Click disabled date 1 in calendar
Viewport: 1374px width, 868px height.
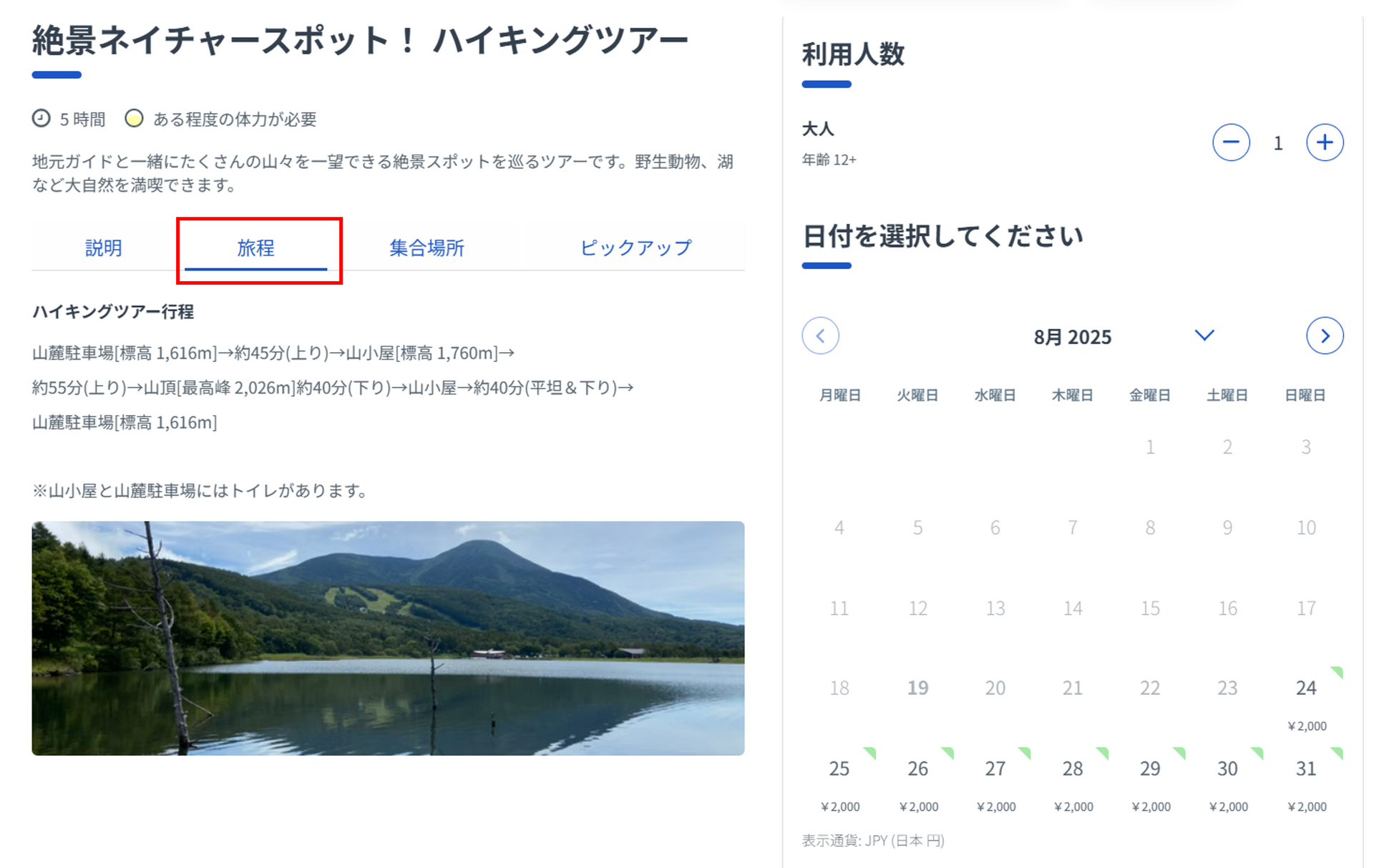[1150, 447]
